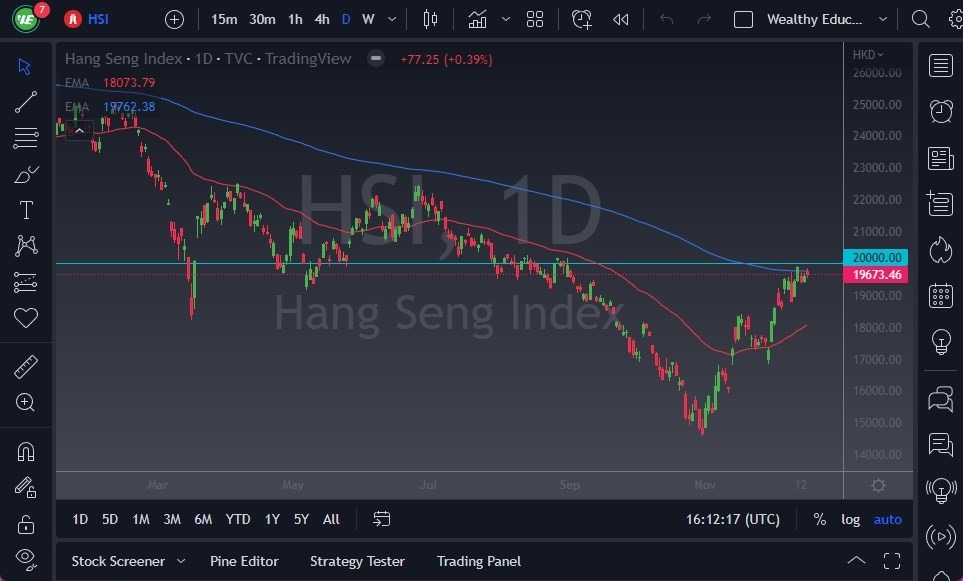
Task: Click the 1Y date range button
Action: click(x=271, y=519)
